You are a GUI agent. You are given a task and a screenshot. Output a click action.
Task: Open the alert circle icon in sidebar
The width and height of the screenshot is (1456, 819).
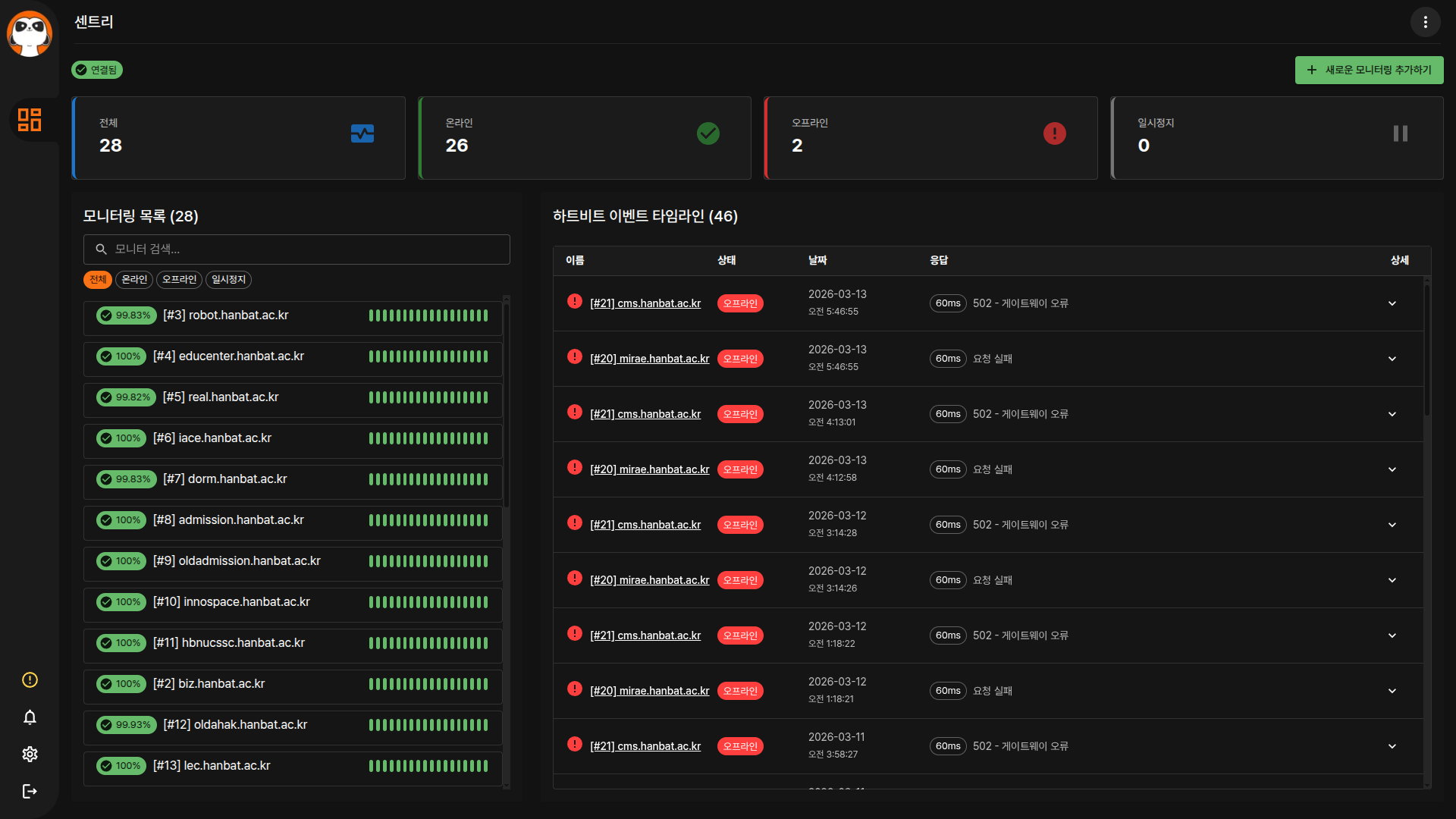click(30, 680)
